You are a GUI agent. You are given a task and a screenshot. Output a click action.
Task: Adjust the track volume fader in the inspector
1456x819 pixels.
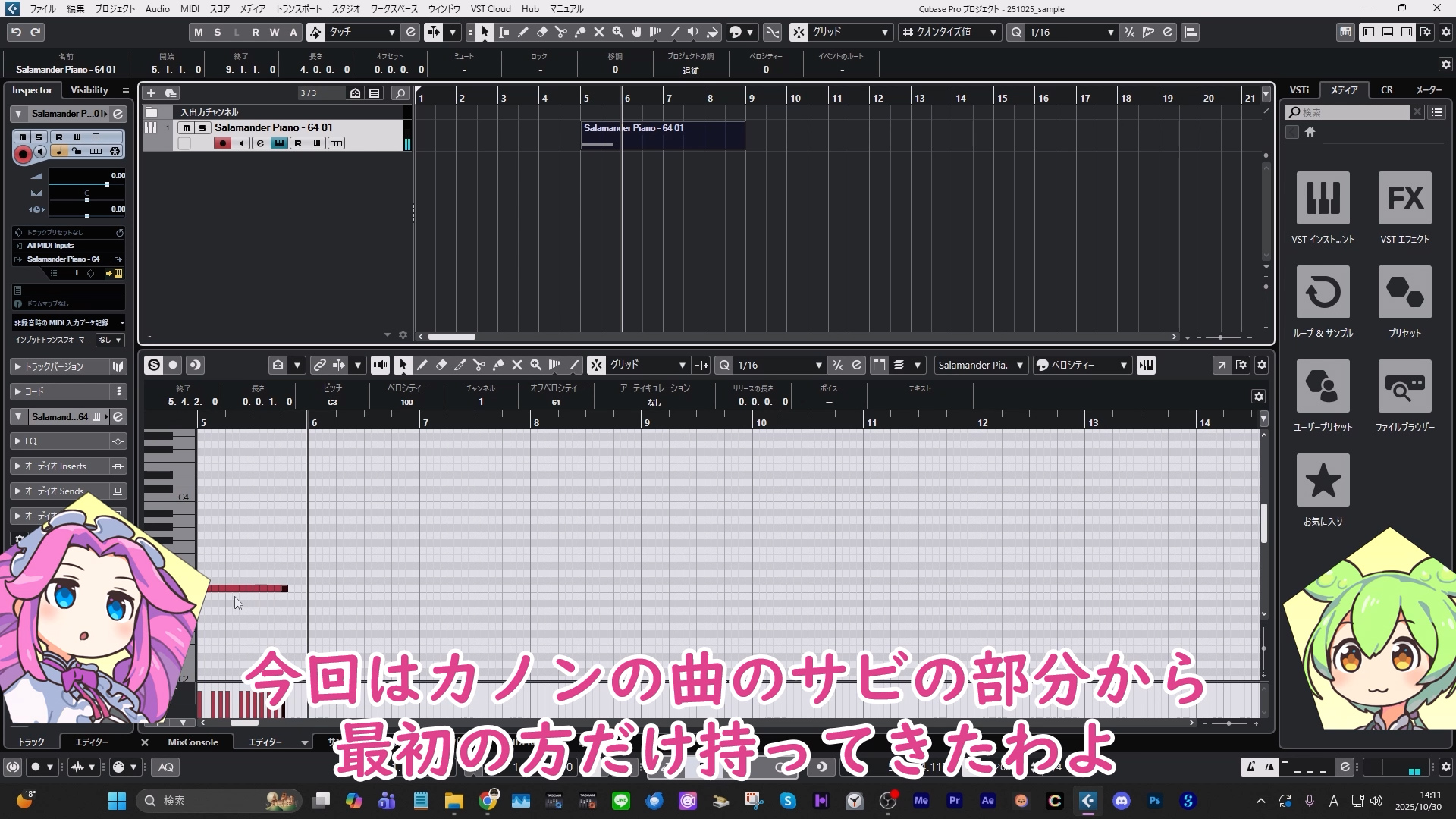click(x=107, y=184)
